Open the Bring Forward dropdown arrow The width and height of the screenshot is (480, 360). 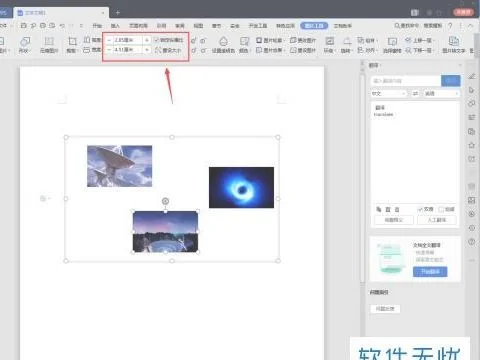click(434, 40)
